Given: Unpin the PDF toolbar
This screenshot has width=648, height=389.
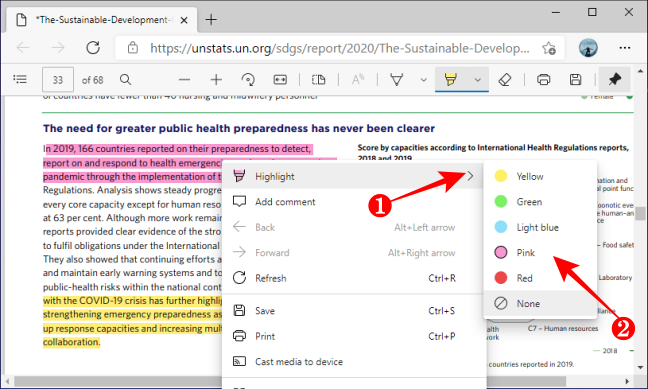Looking at the screenshot, I should pyautogui.click(x=615, y=79).
